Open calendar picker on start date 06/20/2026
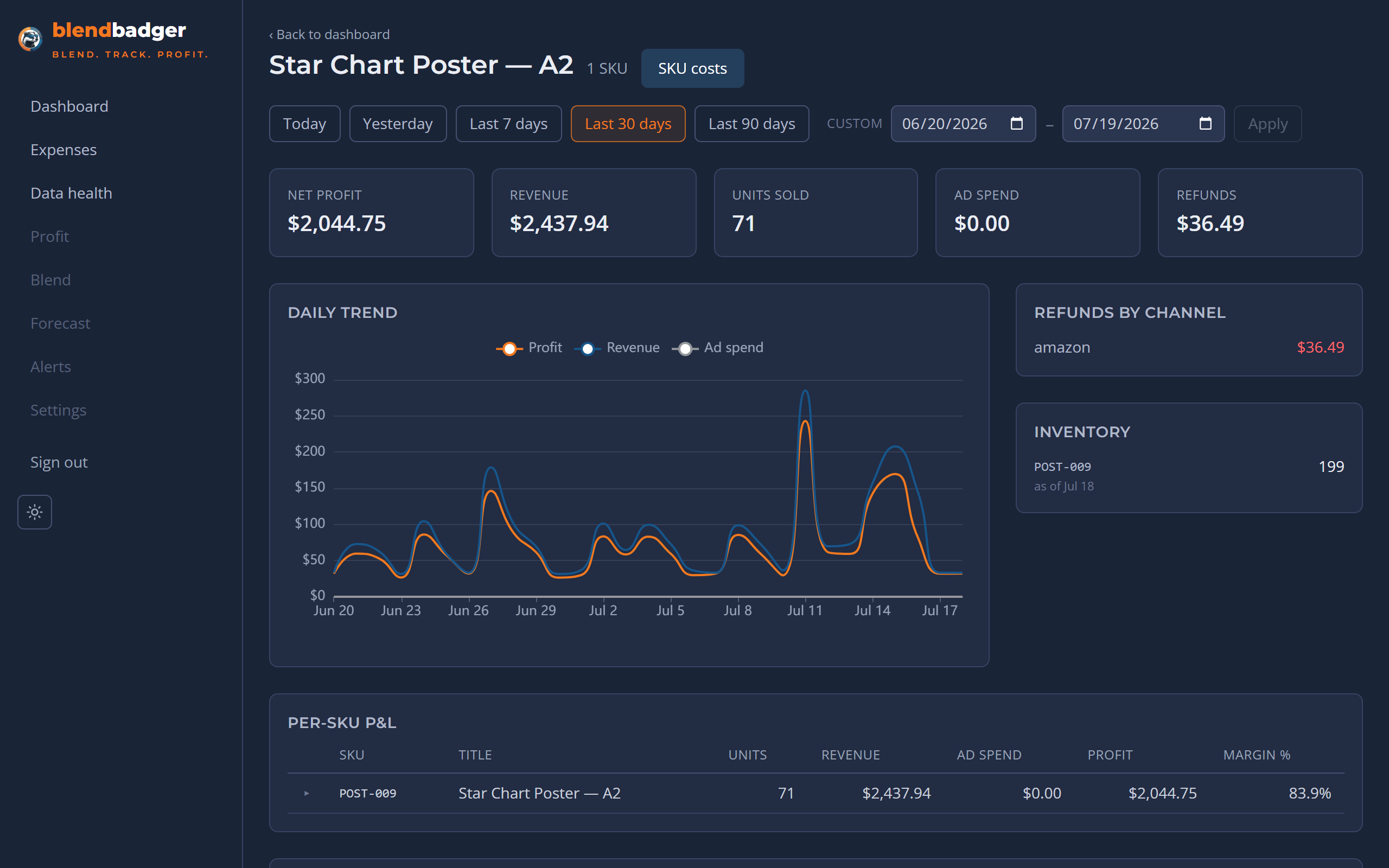This screenshot has width=1389, height=868. 1016,124
